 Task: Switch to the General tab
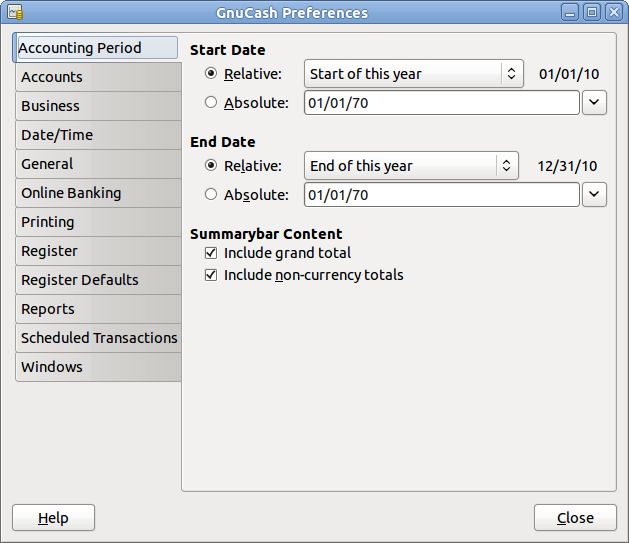[98, 164]
